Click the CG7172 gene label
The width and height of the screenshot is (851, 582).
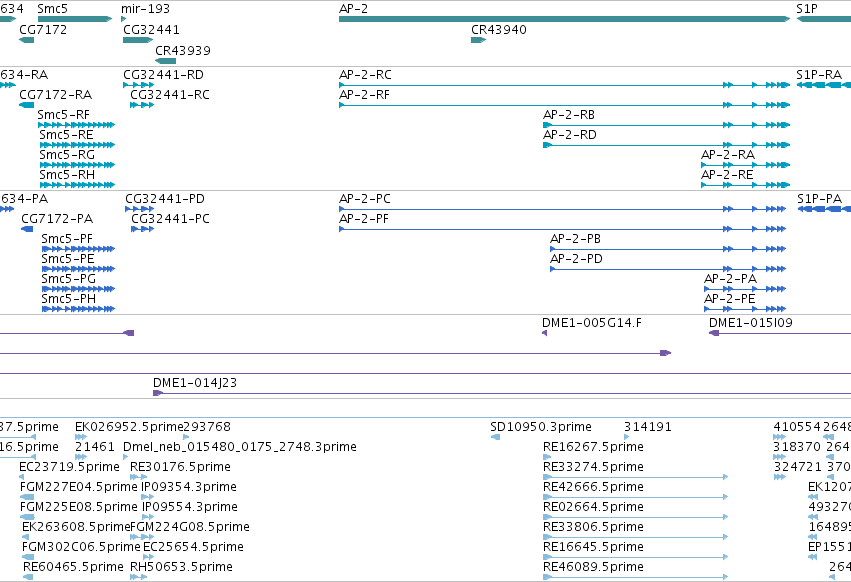(x=43, y=29)
